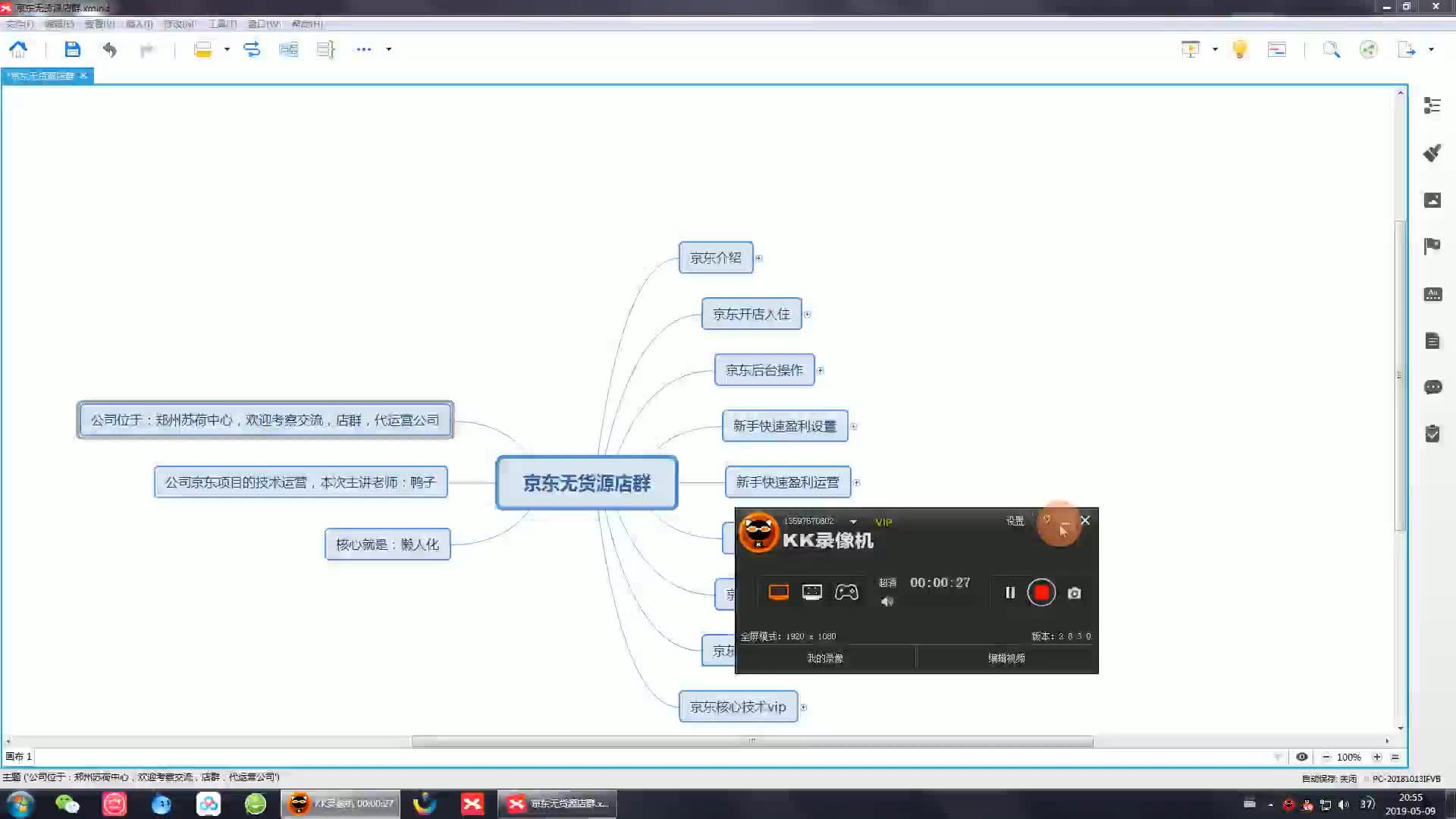Screen dimensions: 1456x819
Task: Open the 插入(I) menu
Action: pyautogui.click(x=139, y=24)
